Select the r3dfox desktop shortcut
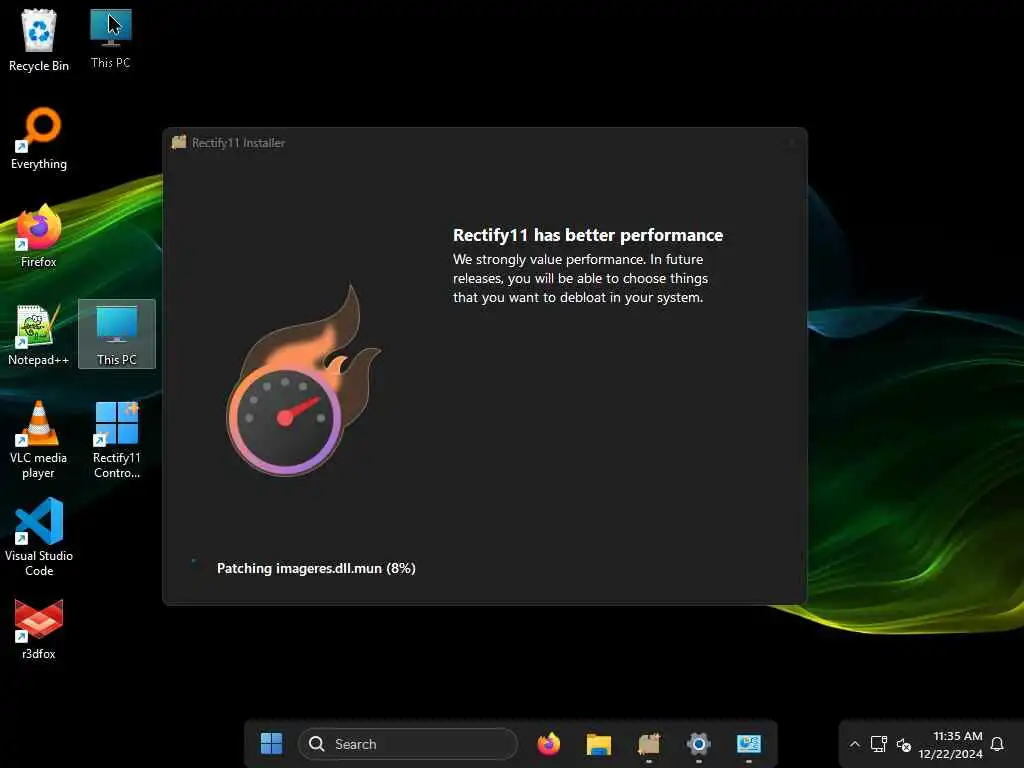The image size is (1024, 768). coord(39,628)
